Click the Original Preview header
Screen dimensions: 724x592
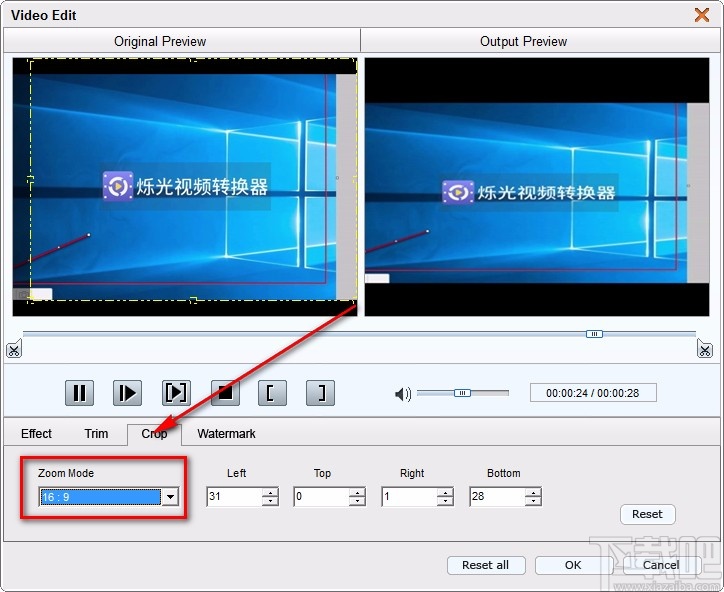[x=160, y=42]
